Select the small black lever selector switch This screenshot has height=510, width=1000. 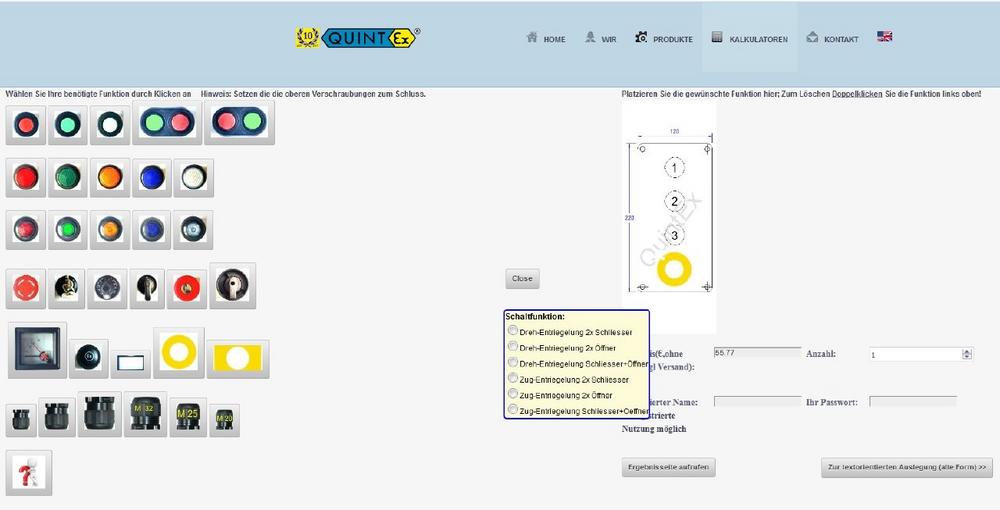147,289
